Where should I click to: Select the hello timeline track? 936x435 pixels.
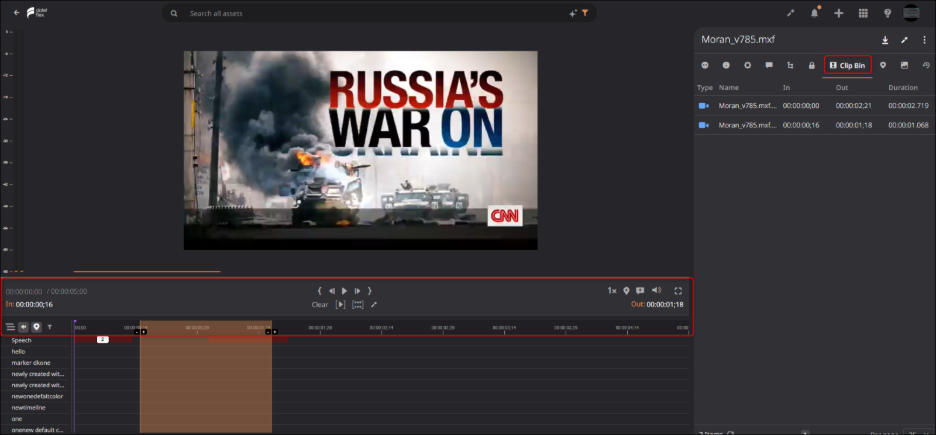tap(19, 351)
